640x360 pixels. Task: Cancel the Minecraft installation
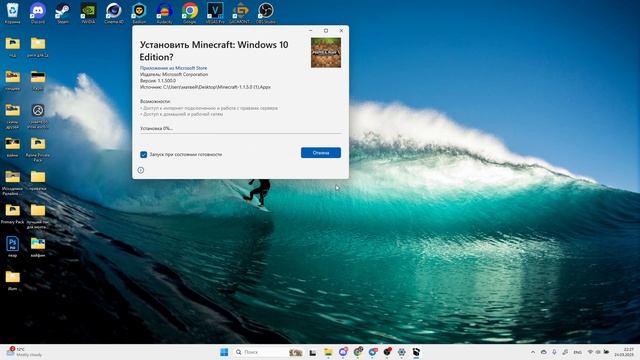click(321, 153)
